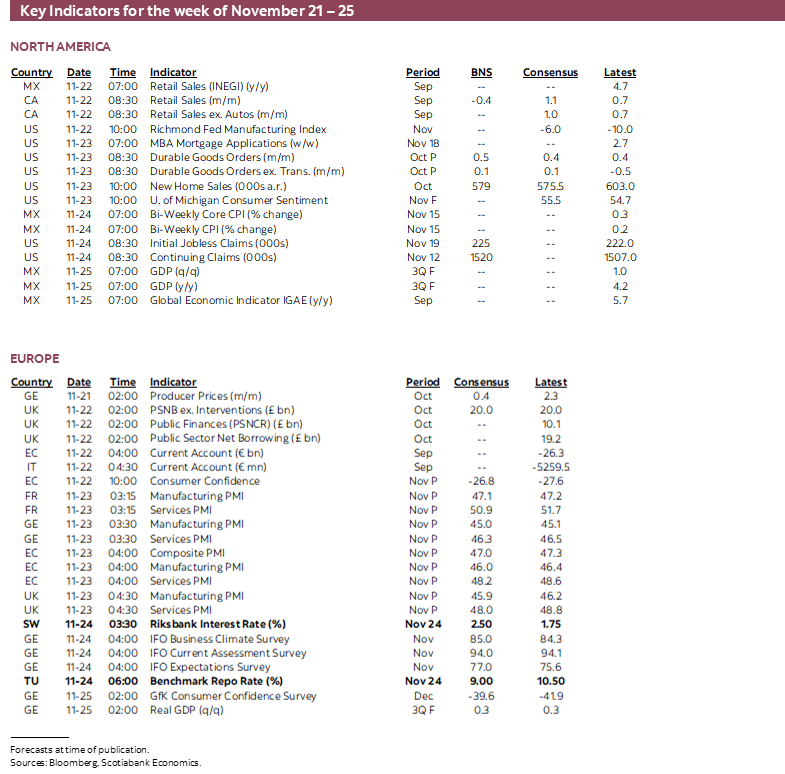This screenshot has width=785, height=774.
Task: Click 'Forecasts at time of publication.' footnote
Action: [x=80, y=749]
